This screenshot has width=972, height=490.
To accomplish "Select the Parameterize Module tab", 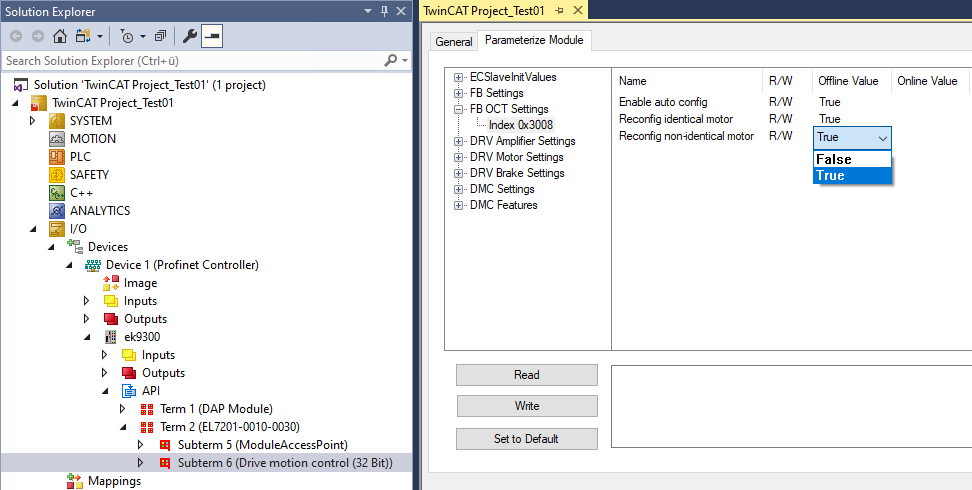I will pyautogui.click(x=534, y=40).
